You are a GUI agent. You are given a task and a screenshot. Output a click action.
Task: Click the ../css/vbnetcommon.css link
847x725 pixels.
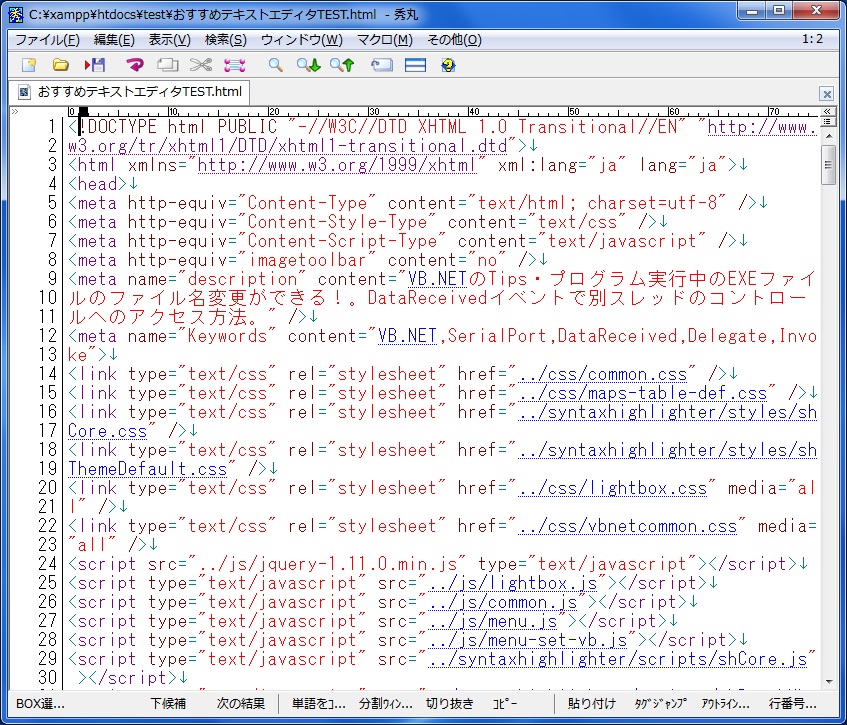point(628,526)
